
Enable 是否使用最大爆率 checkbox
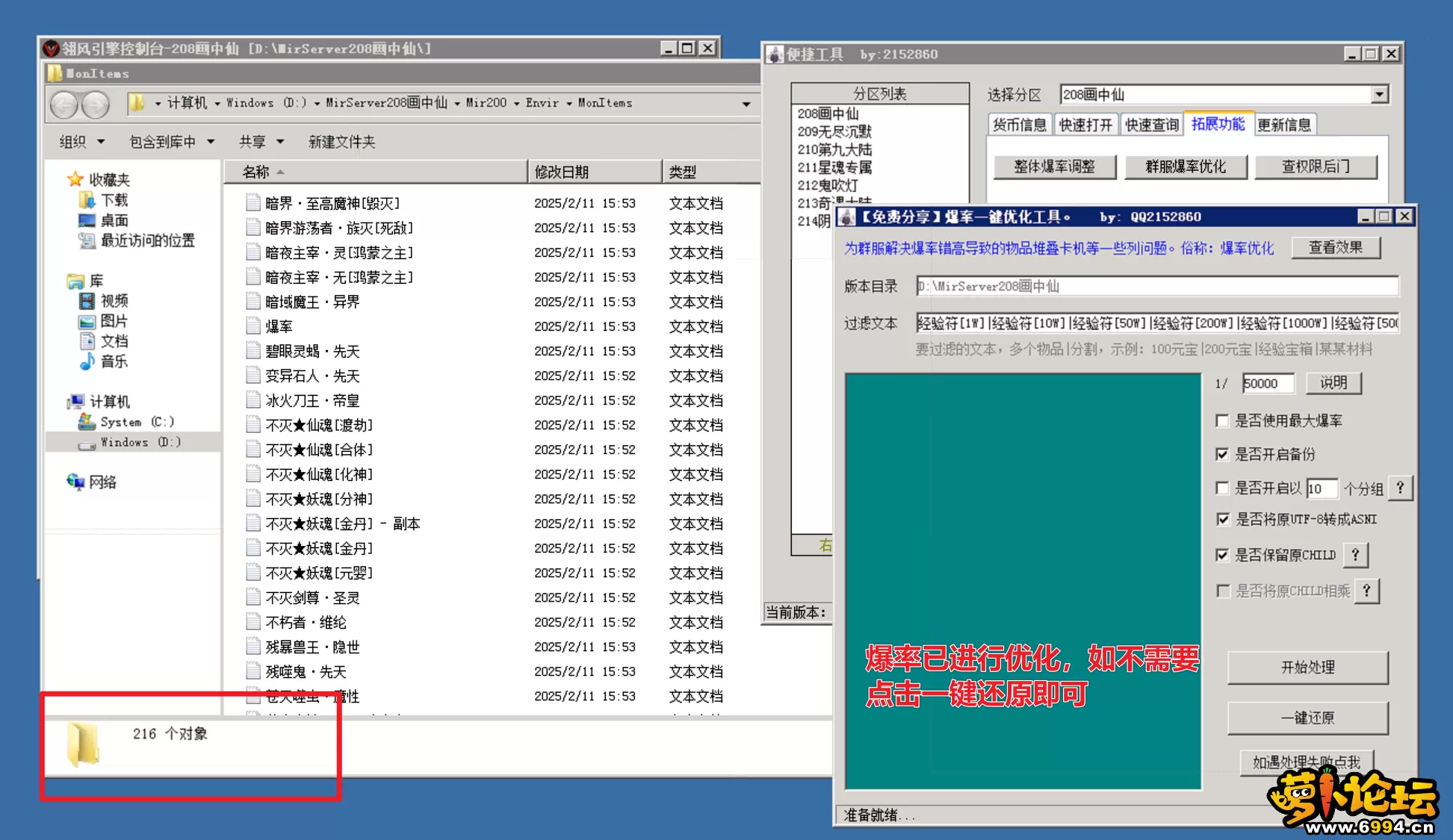pyautogui.click(x=1222, y=420)
